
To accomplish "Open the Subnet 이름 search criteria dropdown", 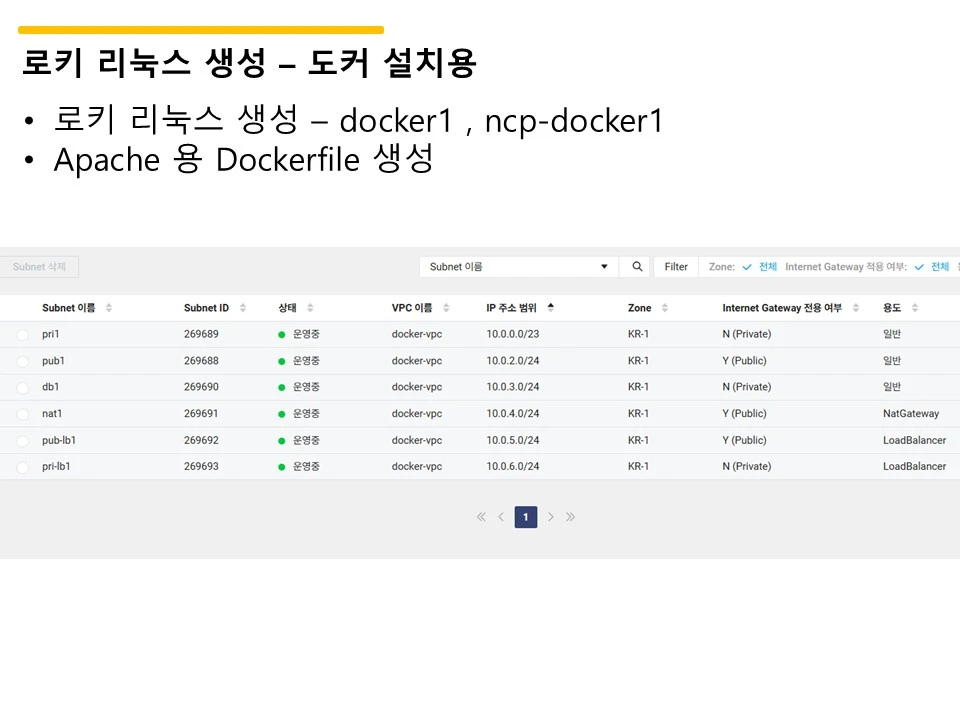I will coord(604,267).
